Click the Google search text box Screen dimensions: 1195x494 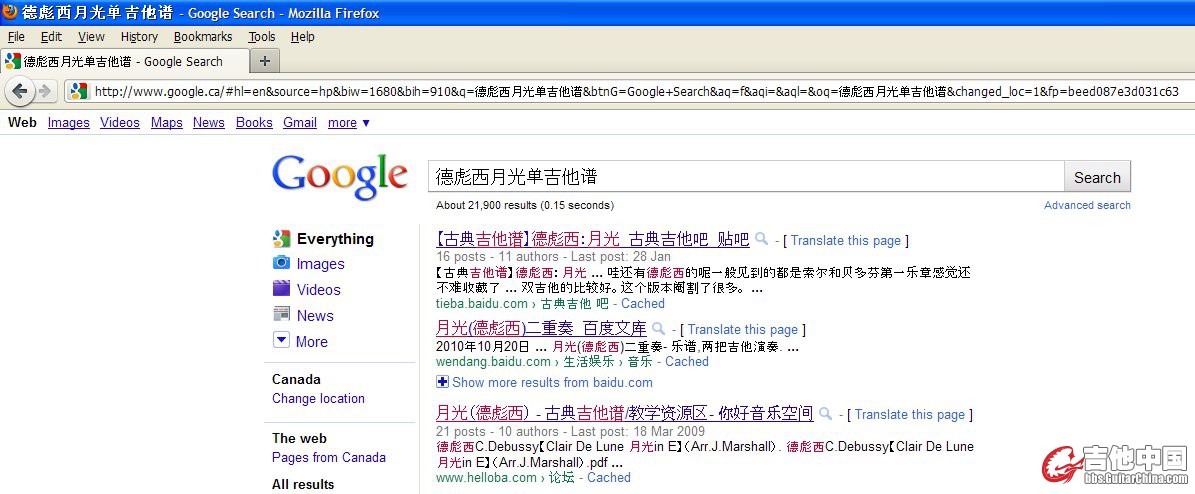click(x=746, y=177)
